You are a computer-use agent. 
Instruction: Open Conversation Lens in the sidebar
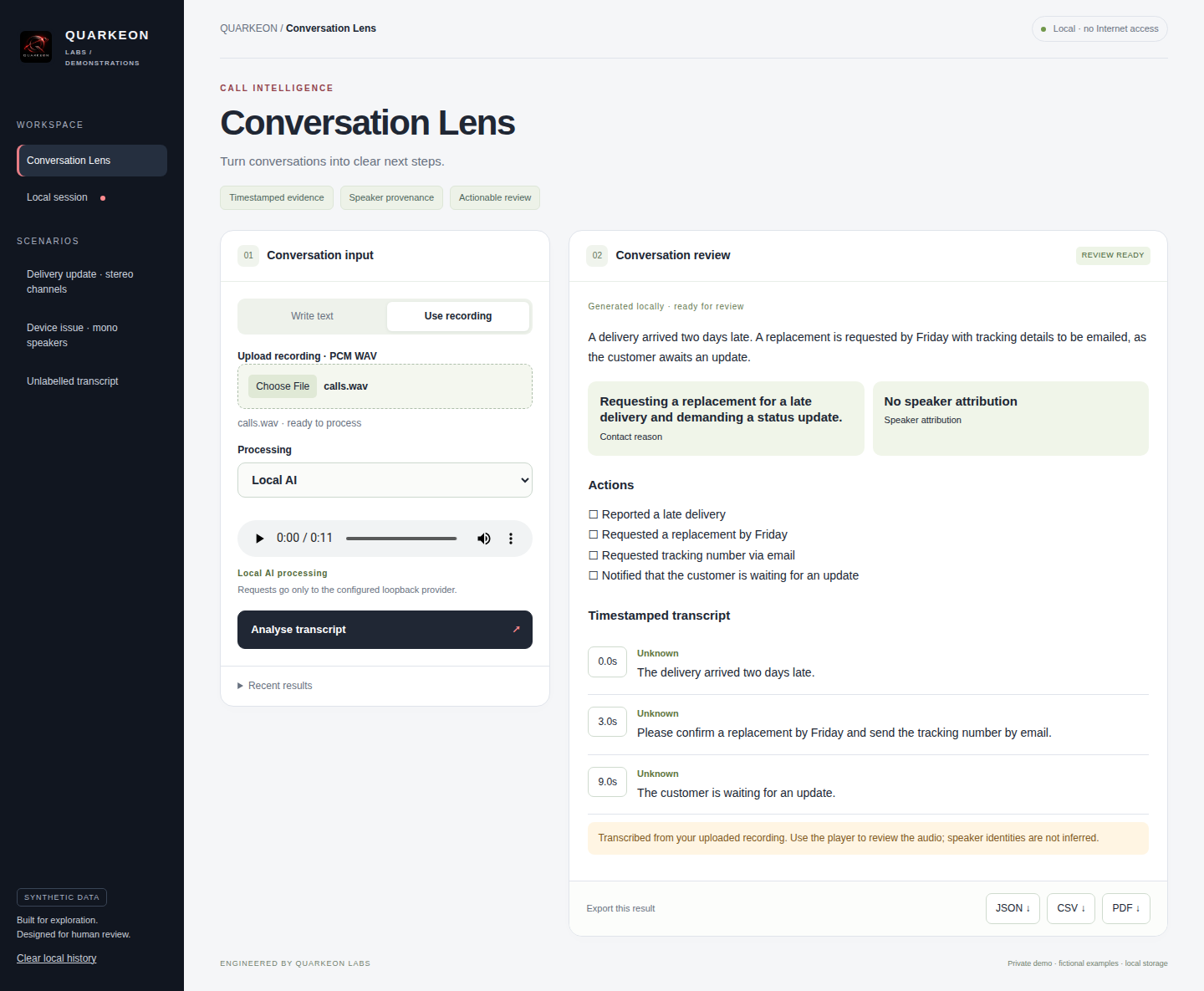tap(92, 161)
